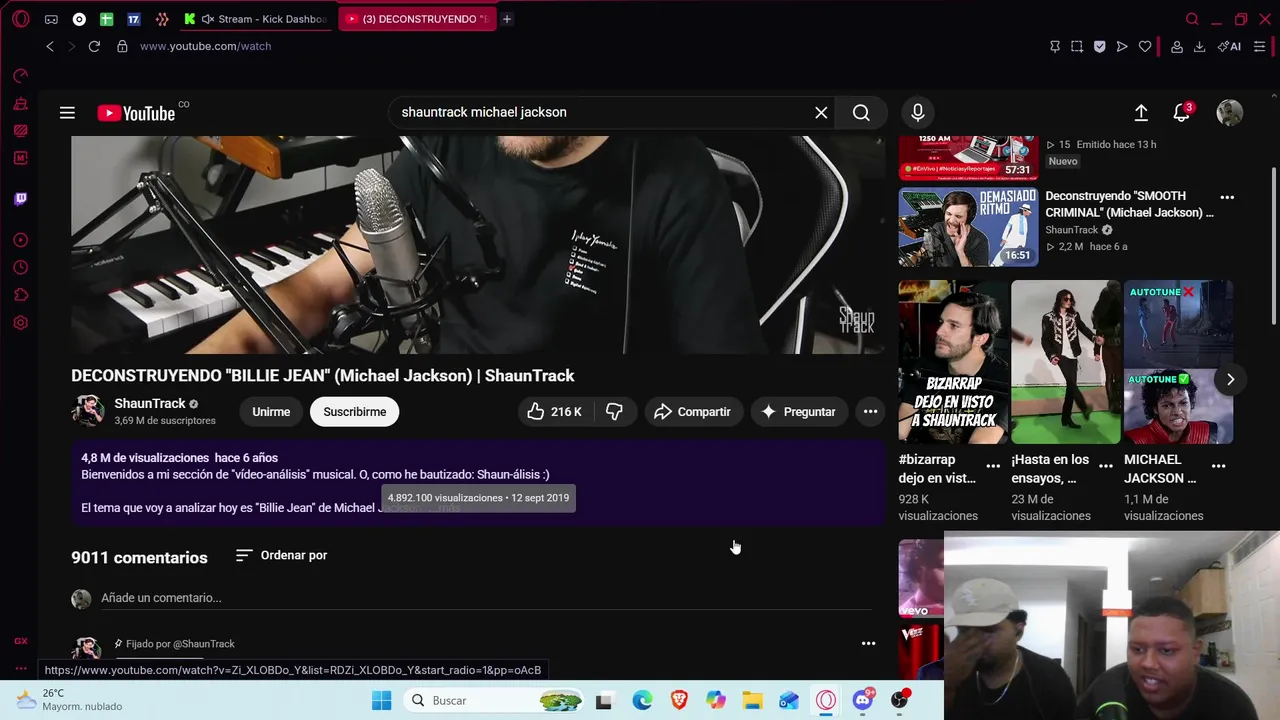Image resolution: width=1280 pixels, height=720 pixels.
Task: Open options for #bizarrap short
Action: pyautogui.click(x=993, y=466)
